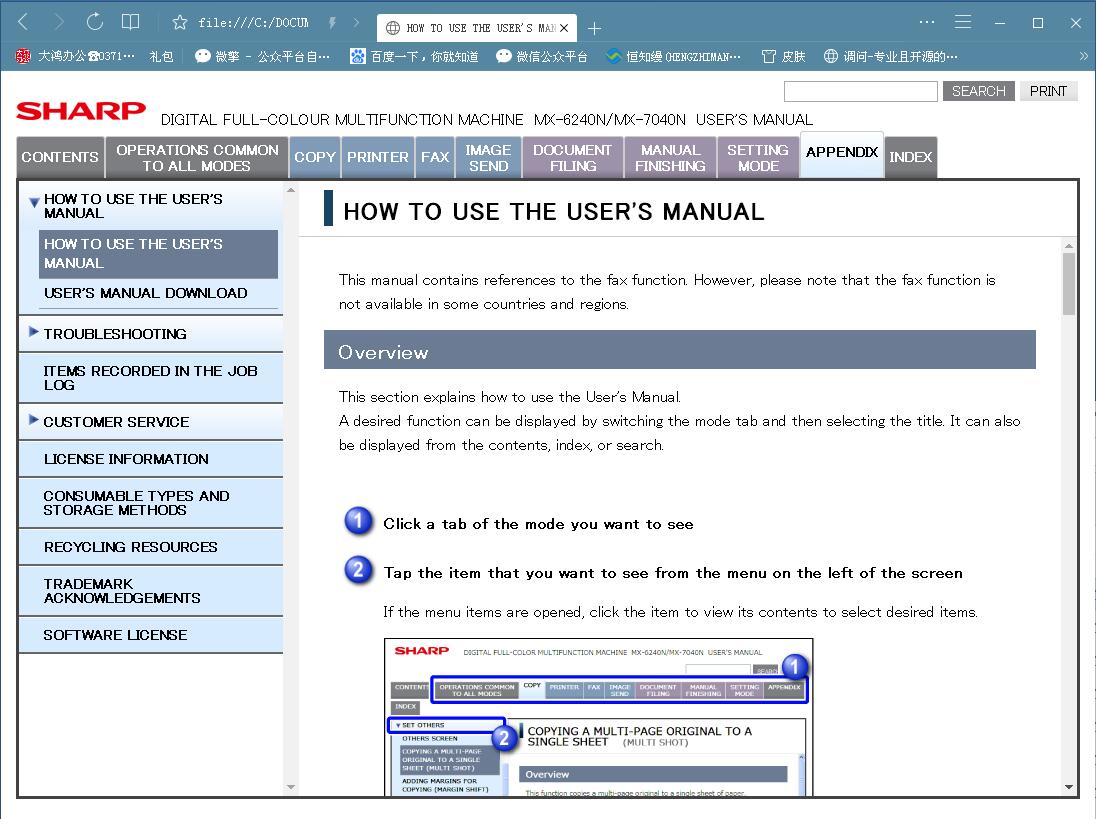Open the 微擎 - 公众平台 bookmark
Viewport: 1096px width, 819px height.
click(x=262, y=56)
